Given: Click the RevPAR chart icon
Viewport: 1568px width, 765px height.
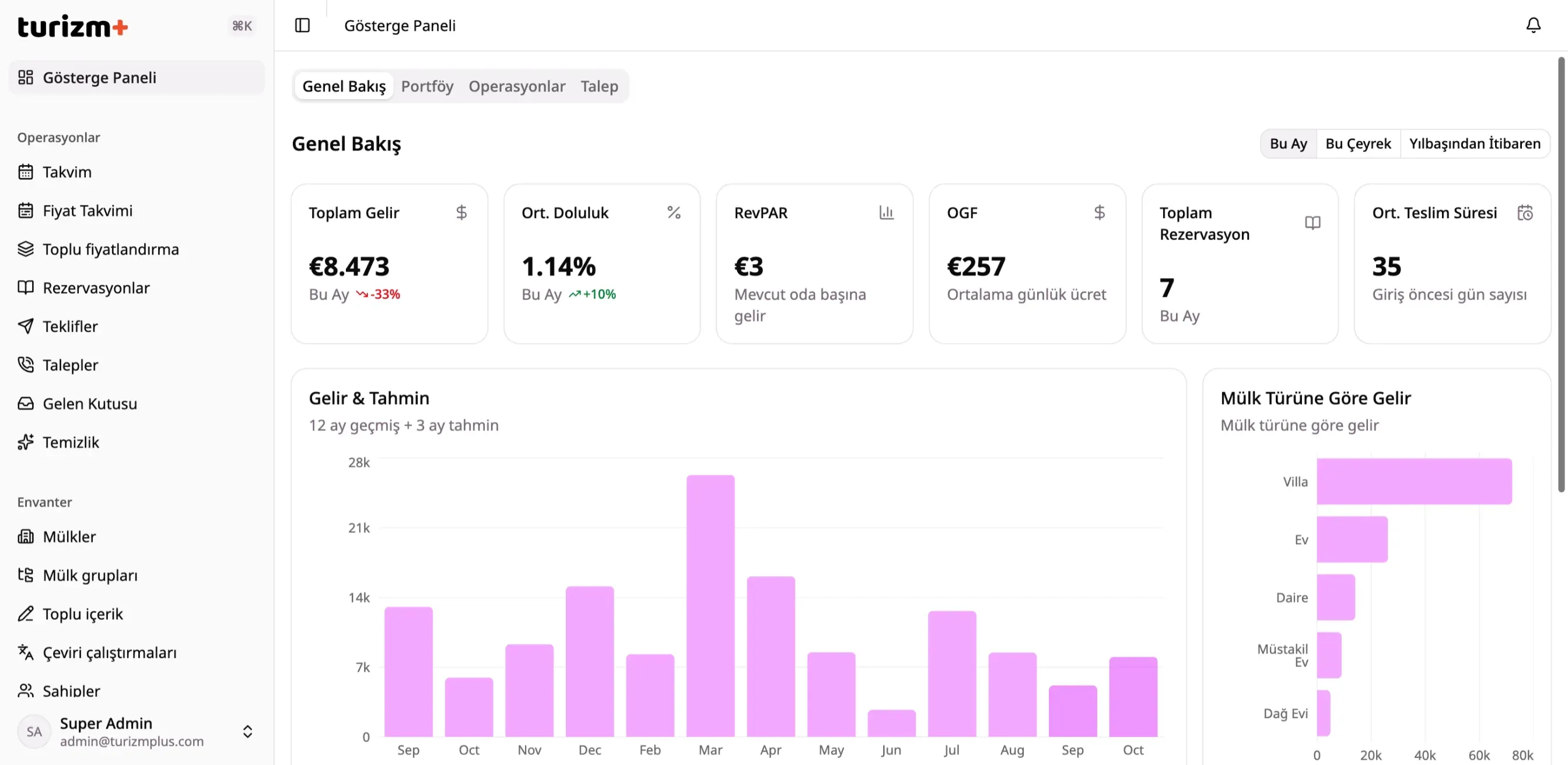Looking at the screenshot, I should [x=886, y=213].
